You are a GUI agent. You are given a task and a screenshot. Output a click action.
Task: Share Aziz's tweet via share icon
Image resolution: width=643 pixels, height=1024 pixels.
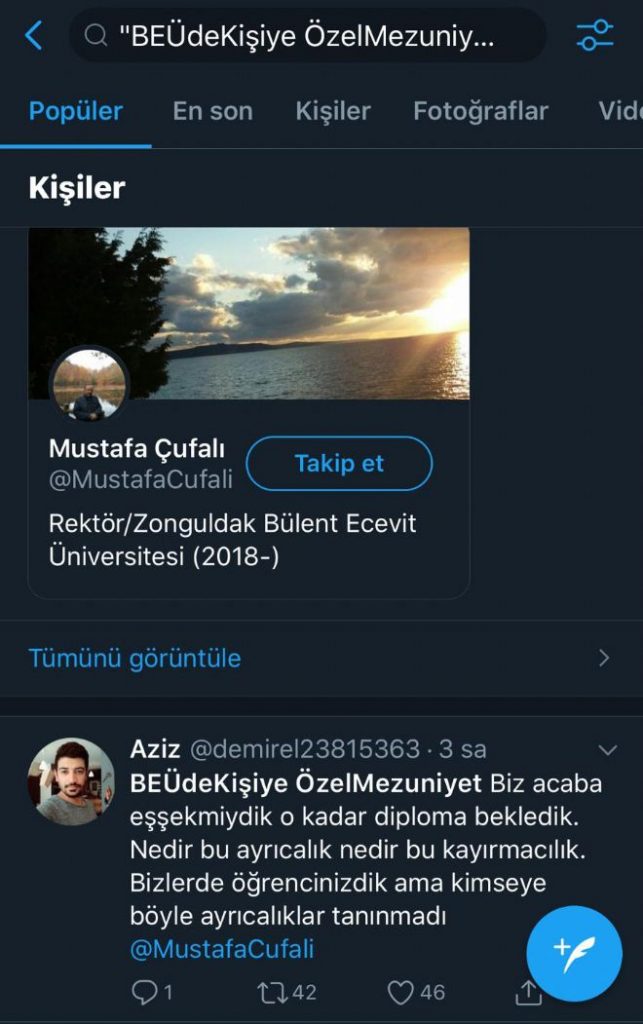click(528, 991)
